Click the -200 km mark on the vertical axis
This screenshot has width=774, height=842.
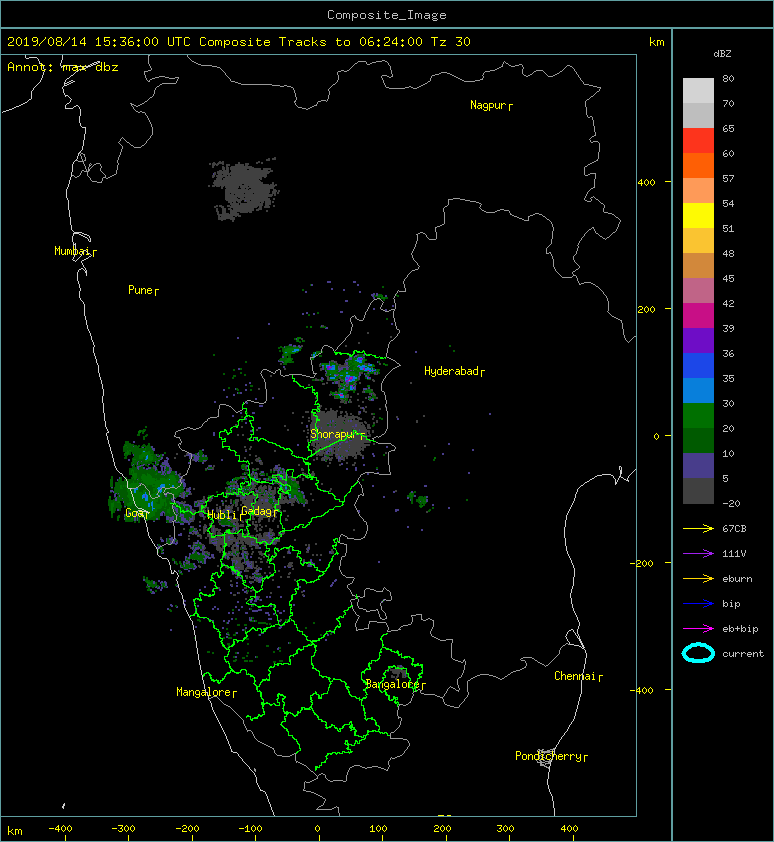click(642, 563)
